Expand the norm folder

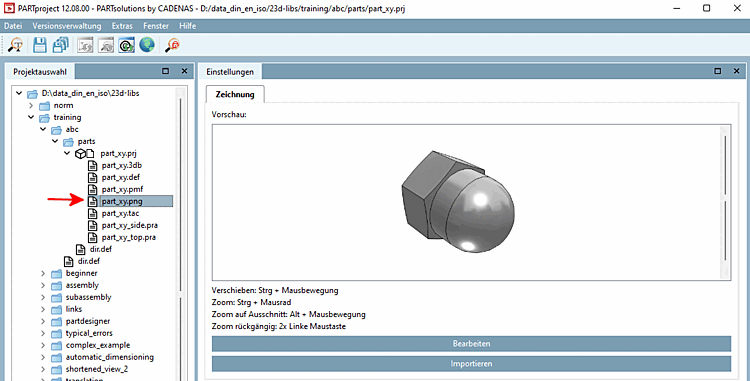click(x=31, y=105)
